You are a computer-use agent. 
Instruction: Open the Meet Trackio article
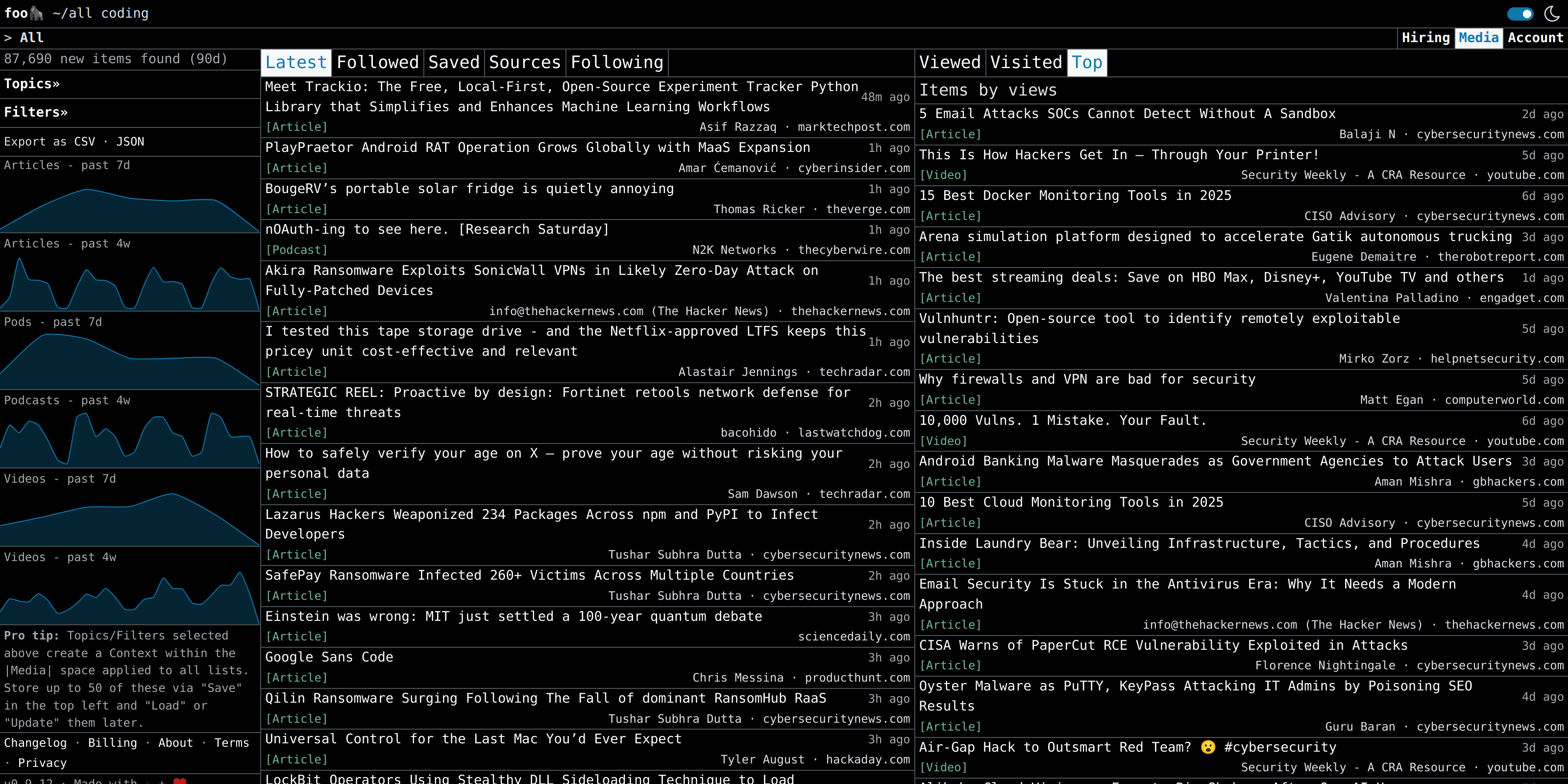point(561,97)
